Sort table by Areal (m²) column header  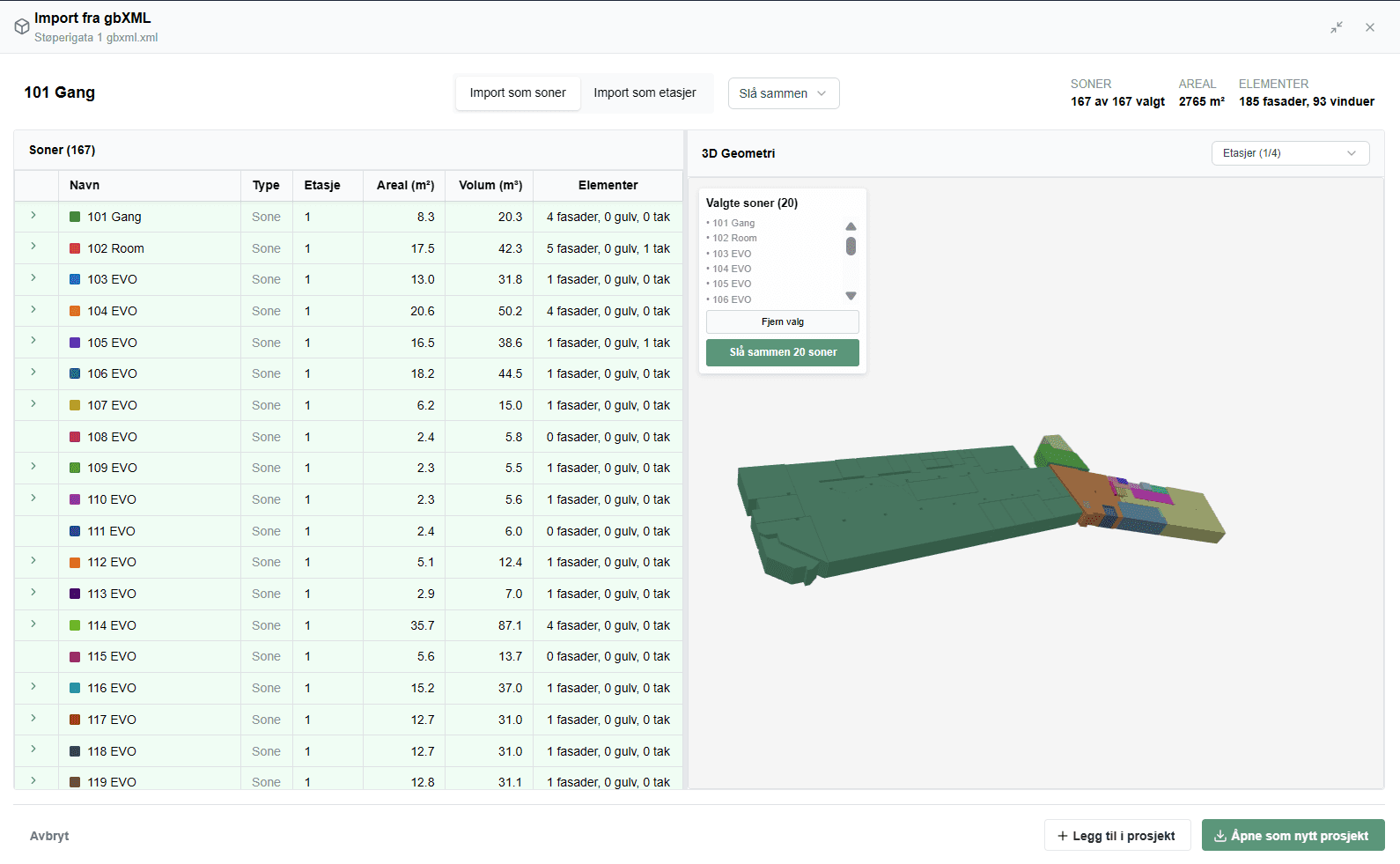[405, 185]
